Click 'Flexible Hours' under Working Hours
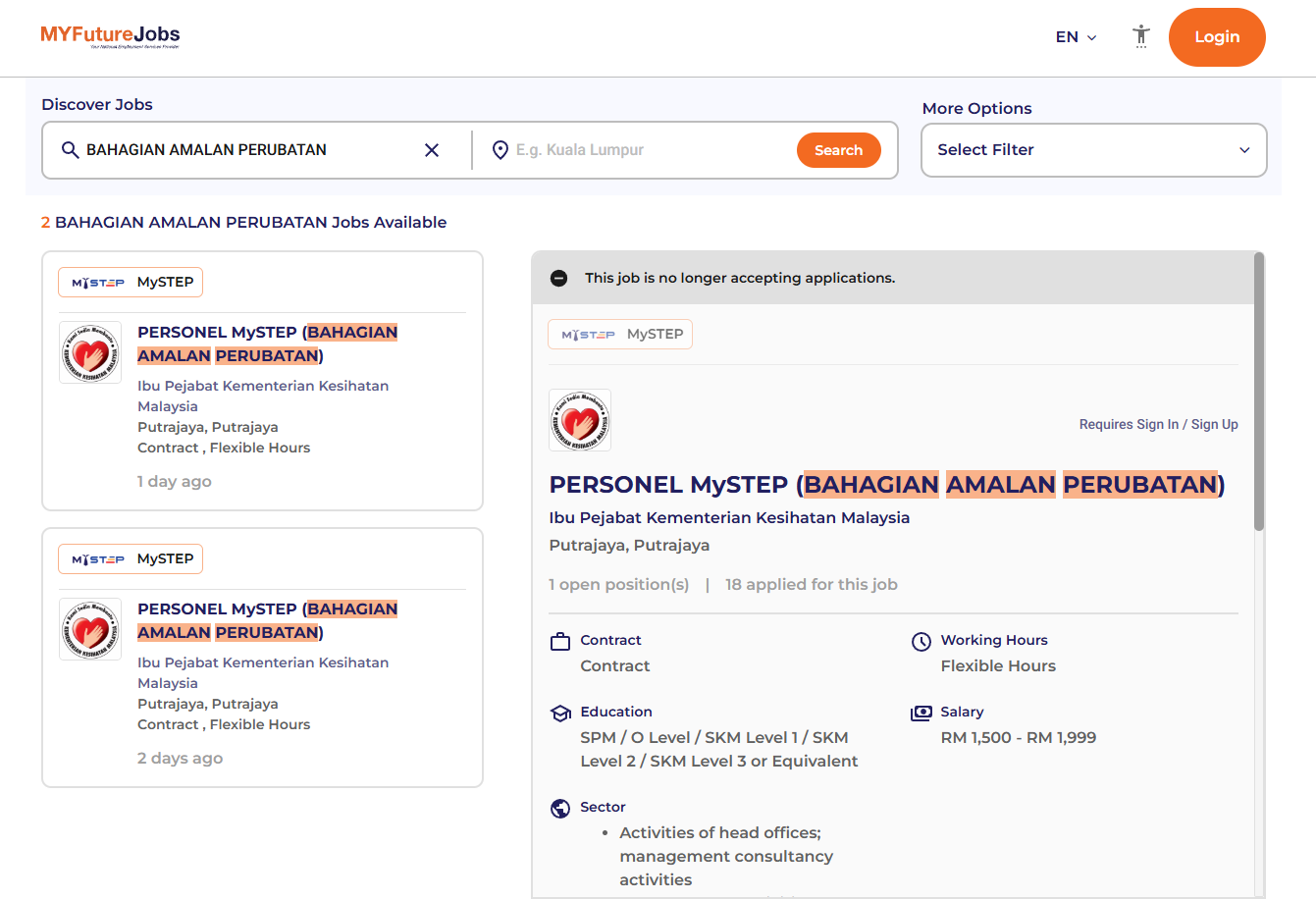Screen dimensions: 1316x900 click(998, 665)
